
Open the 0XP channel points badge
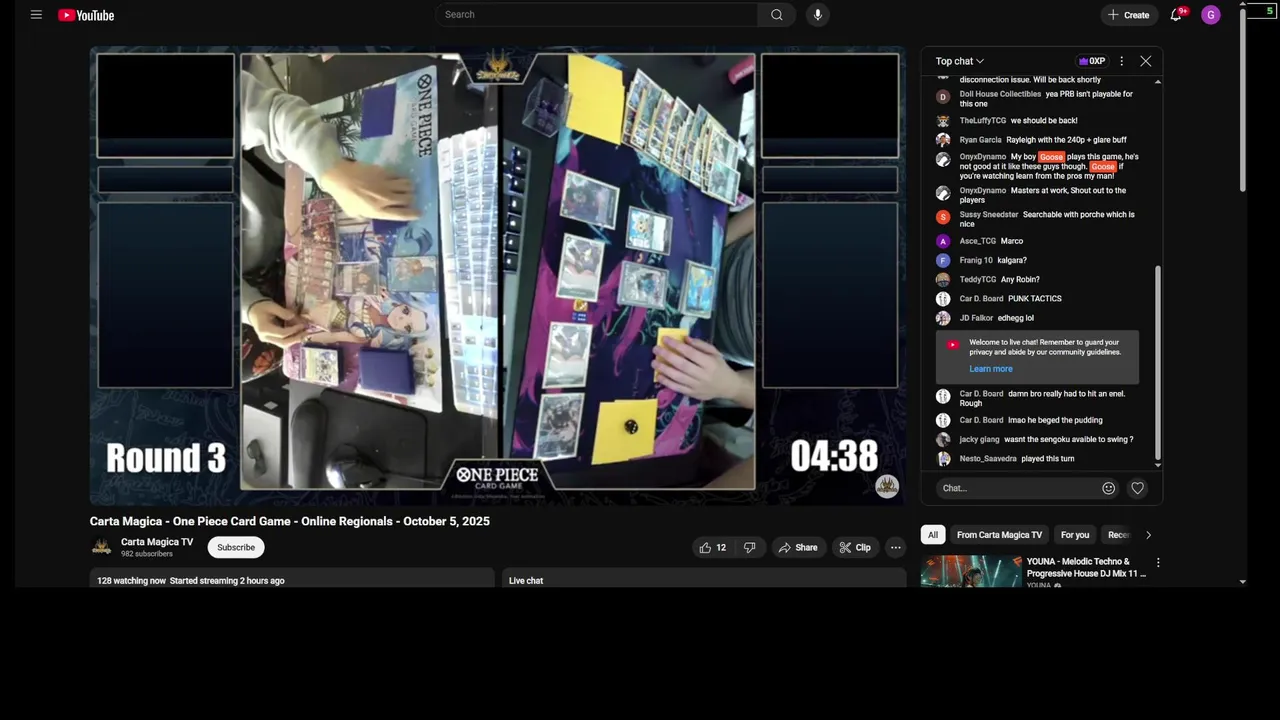point(1091,61)
